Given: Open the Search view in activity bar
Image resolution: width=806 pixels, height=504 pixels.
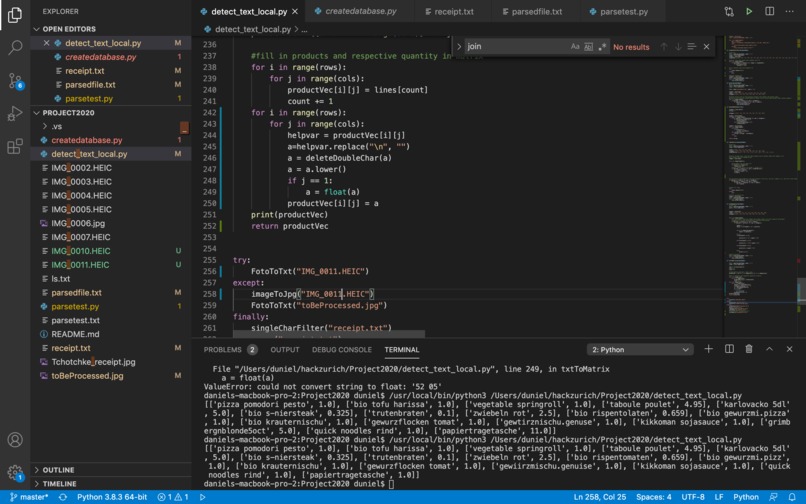Looking at the screenshot, I should [x=15, y=47].
